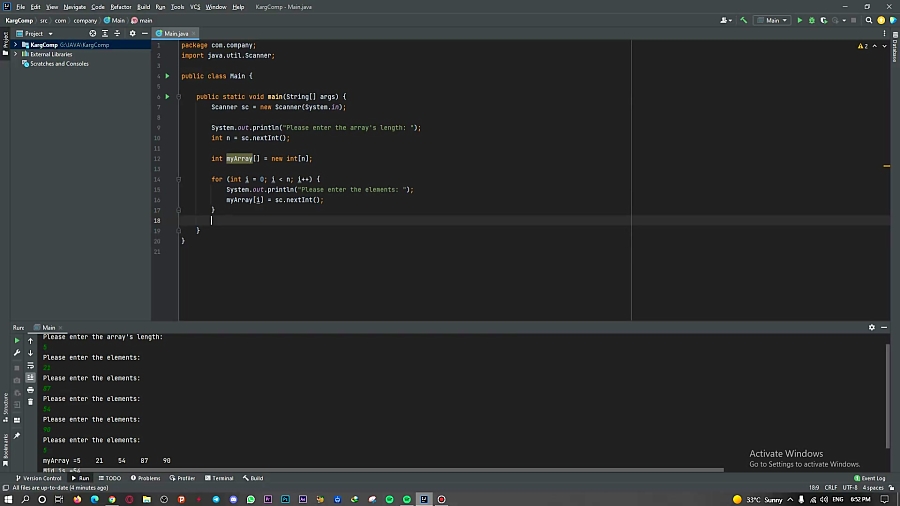Viewport: 900px width, 506px height.
Task: Rerun Main from the Run panel
Action: pyautogui.click(x=17, y=341)
